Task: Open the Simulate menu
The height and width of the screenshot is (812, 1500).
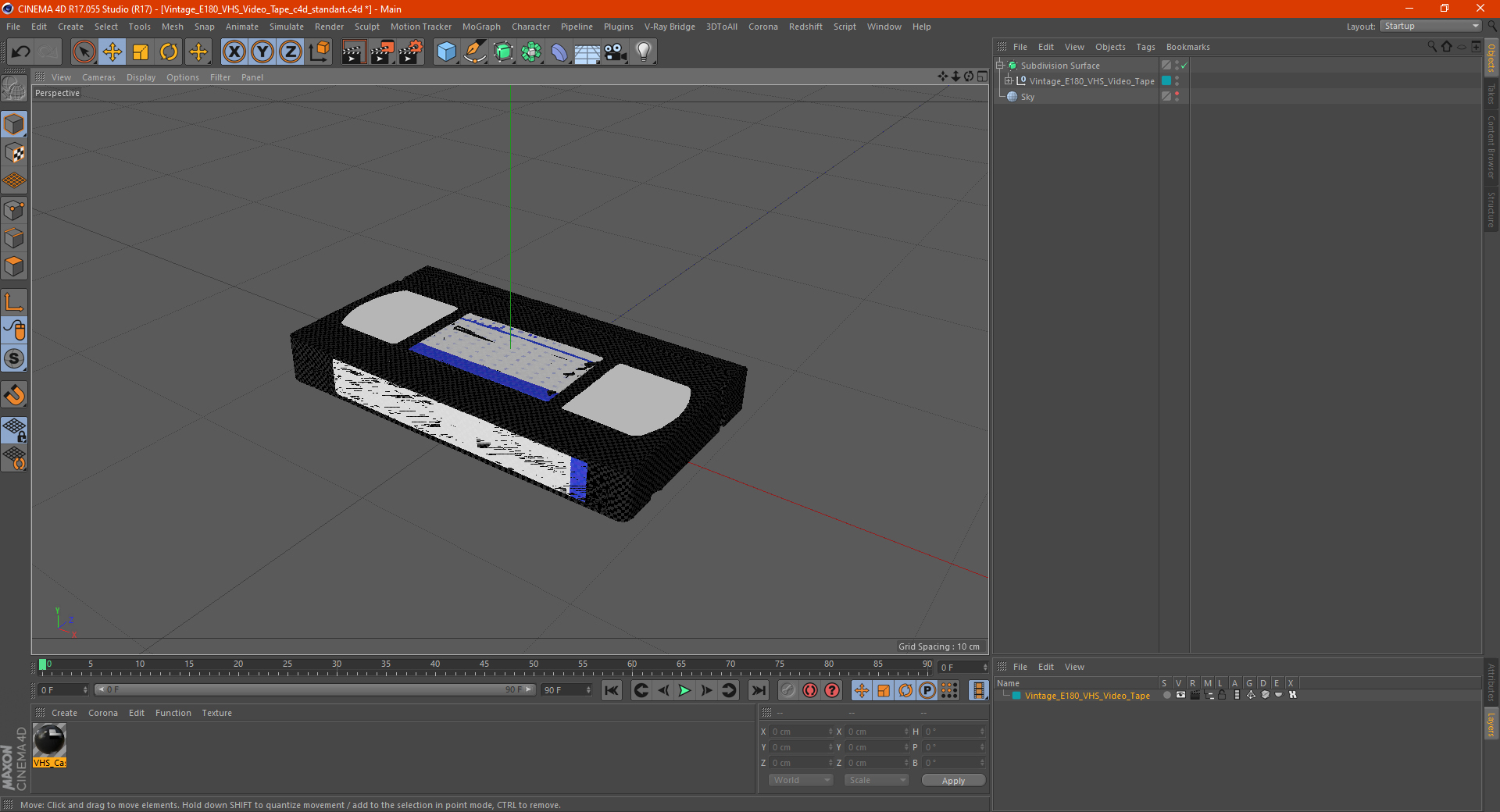Action: [287, 27]
